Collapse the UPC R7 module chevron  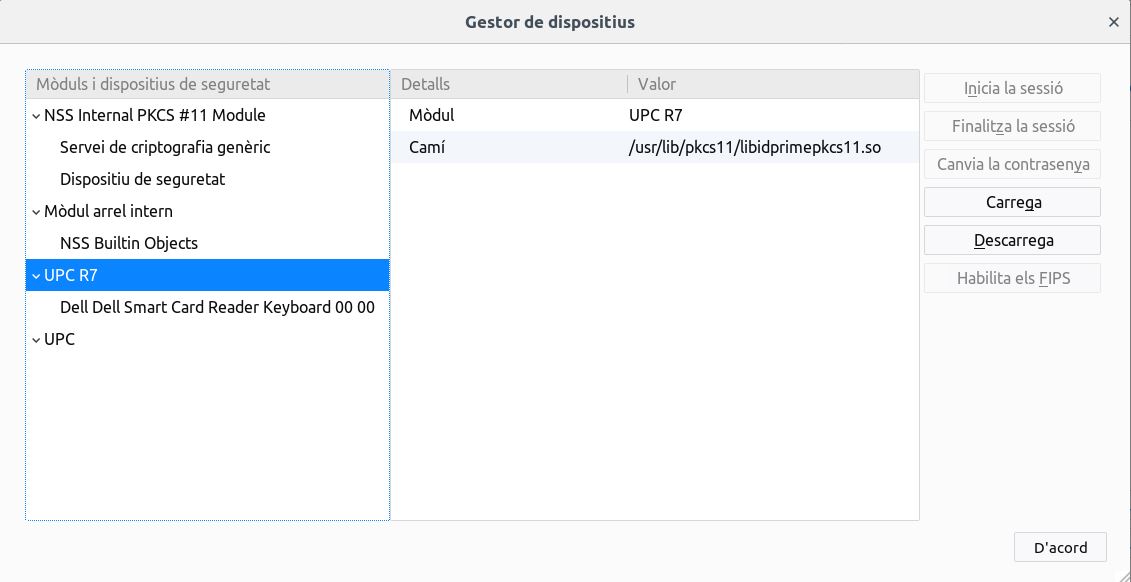[x=36, y=276]
